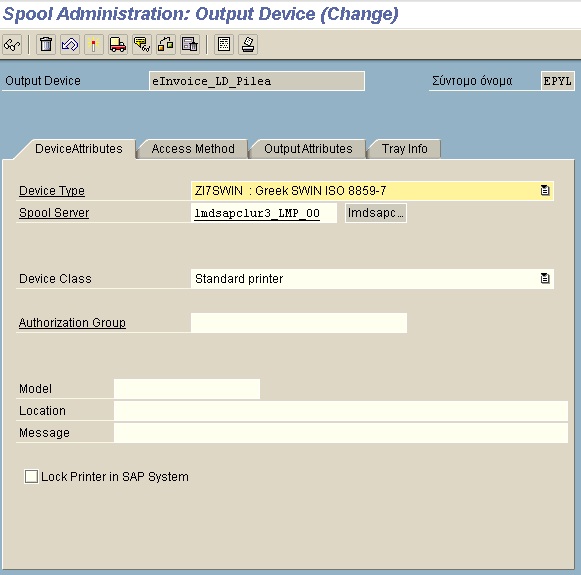The width and height of the screenshot is (581, 575).
Task: Click the glasses Display/Change toggle icon
Action: (x=12, y=45)
